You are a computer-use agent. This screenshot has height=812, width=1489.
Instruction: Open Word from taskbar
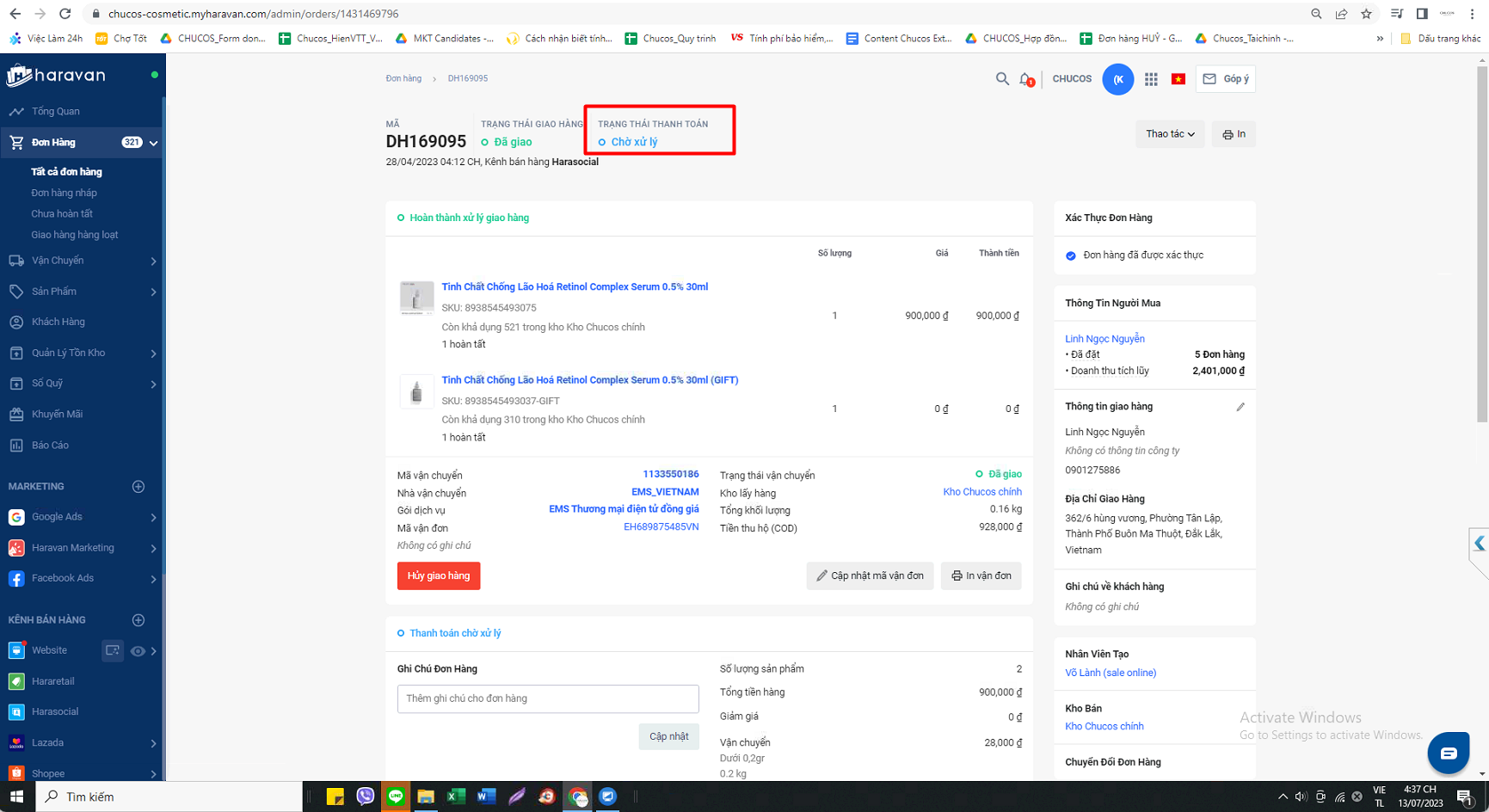pyautogui.click(x=486, y=797)
